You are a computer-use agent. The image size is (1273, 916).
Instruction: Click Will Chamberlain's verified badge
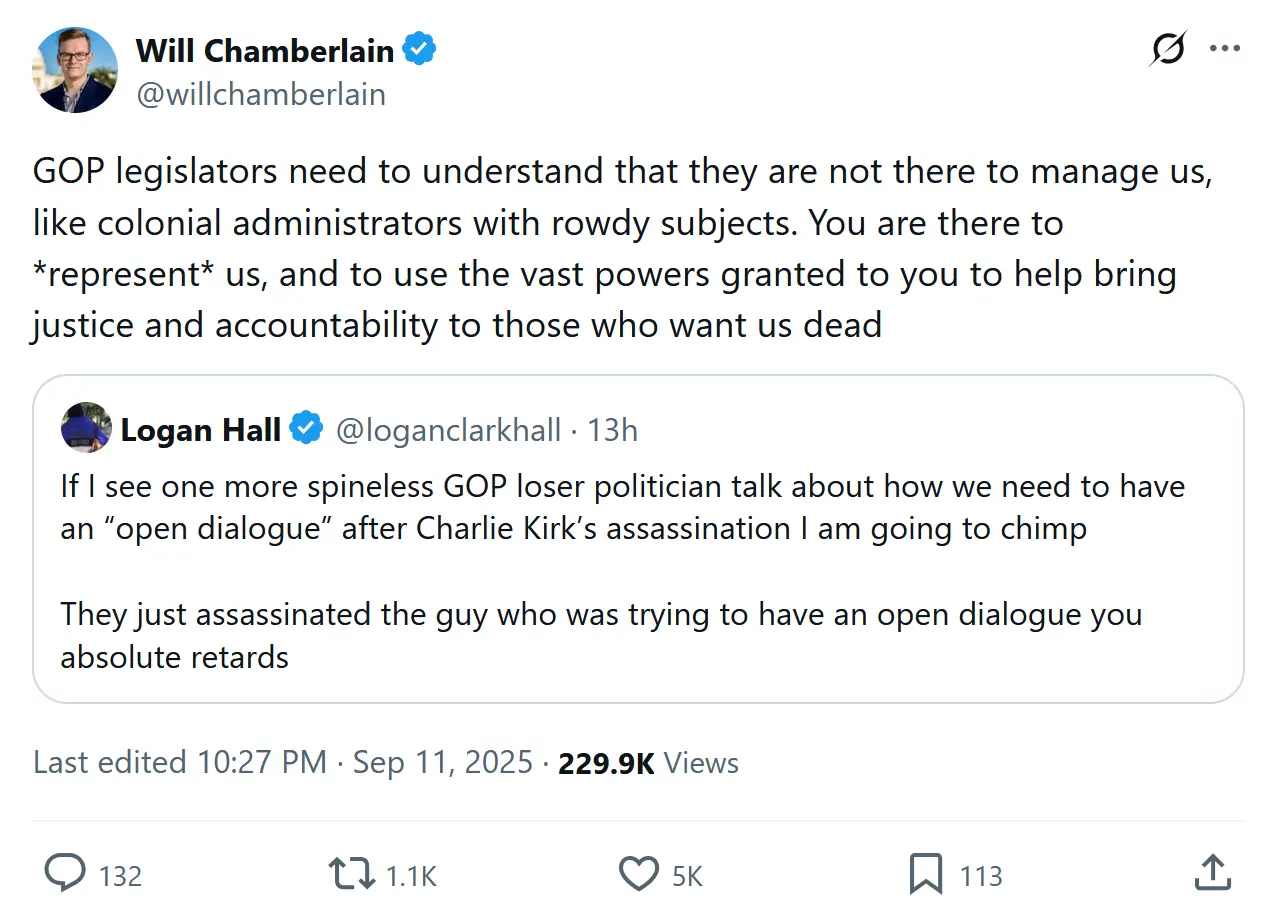pos(419,48)
